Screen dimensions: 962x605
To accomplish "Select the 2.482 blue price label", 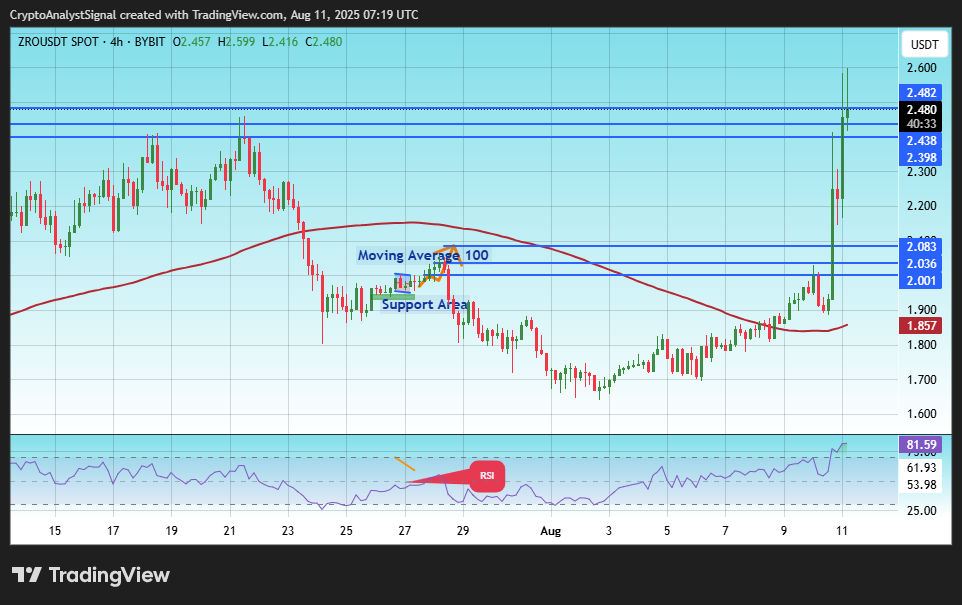I will (x=921, y=93).
